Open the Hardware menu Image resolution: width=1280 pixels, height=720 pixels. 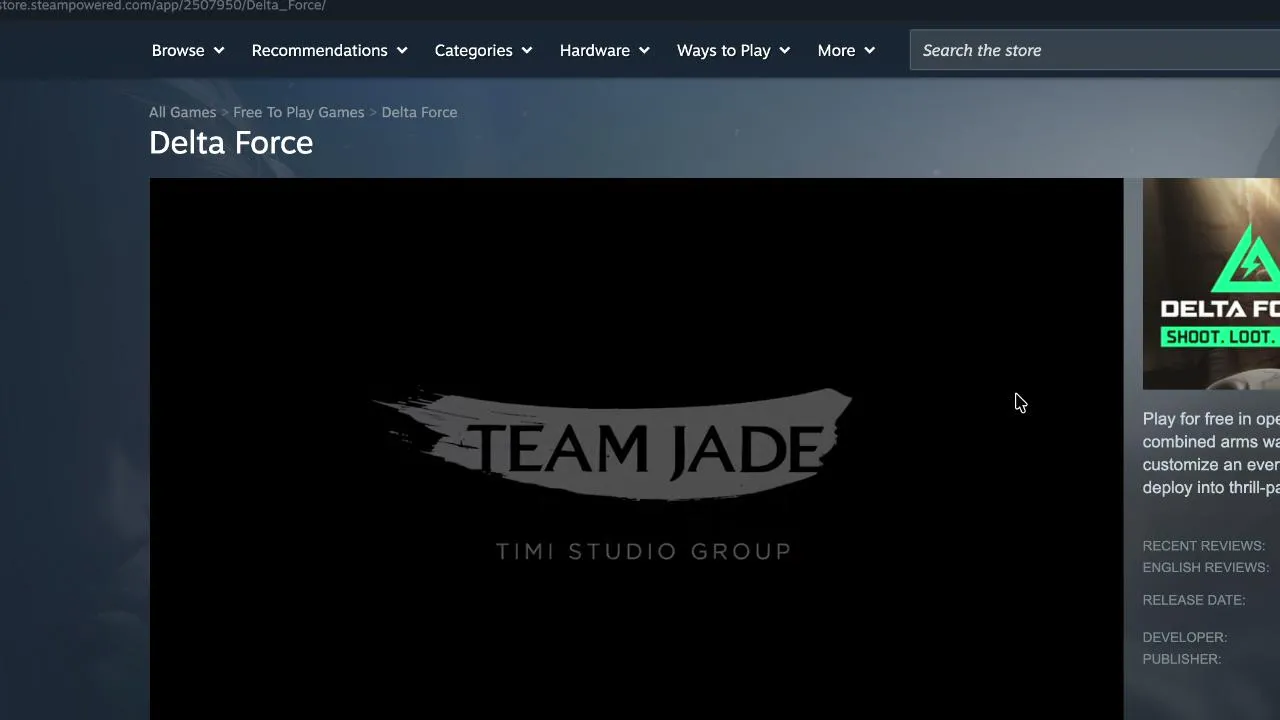pos(605,50)
